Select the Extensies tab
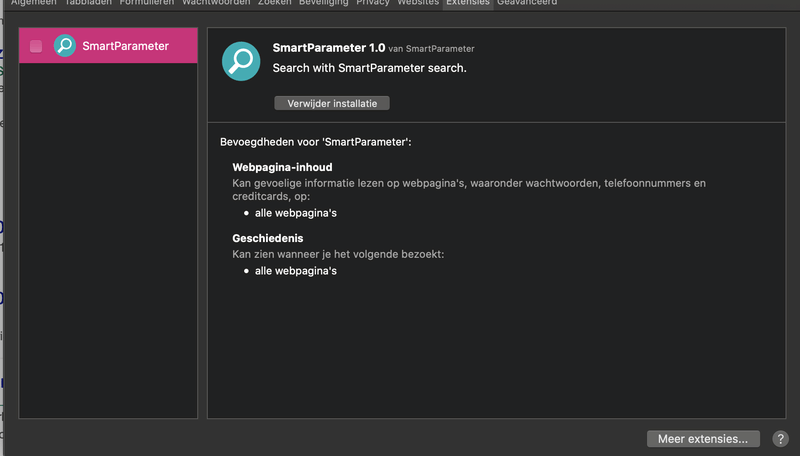Viewport: 800px width, 456px height. tap(468, 3)
